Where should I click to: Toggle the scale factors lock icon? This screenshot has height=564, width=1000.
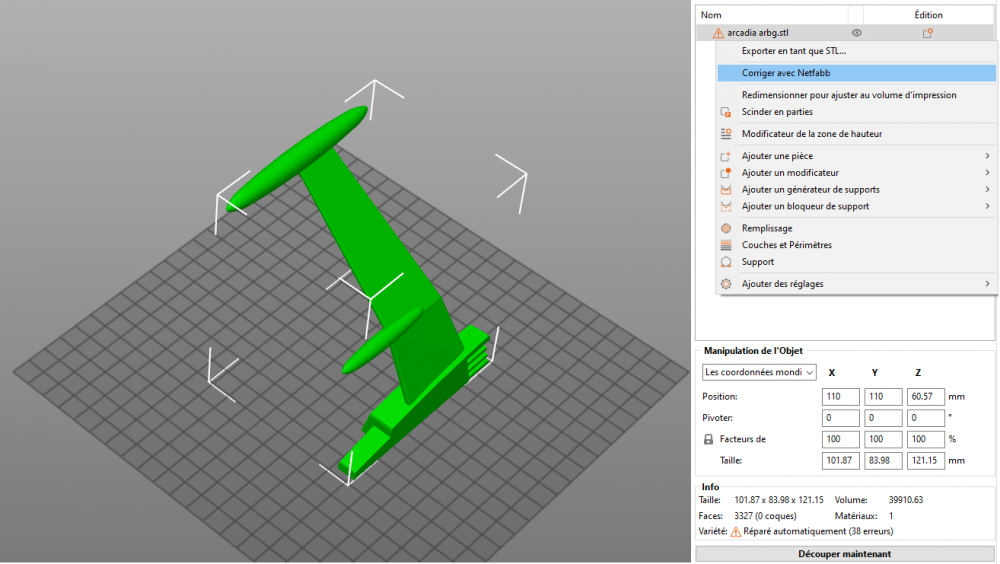[x=708, y=439]
